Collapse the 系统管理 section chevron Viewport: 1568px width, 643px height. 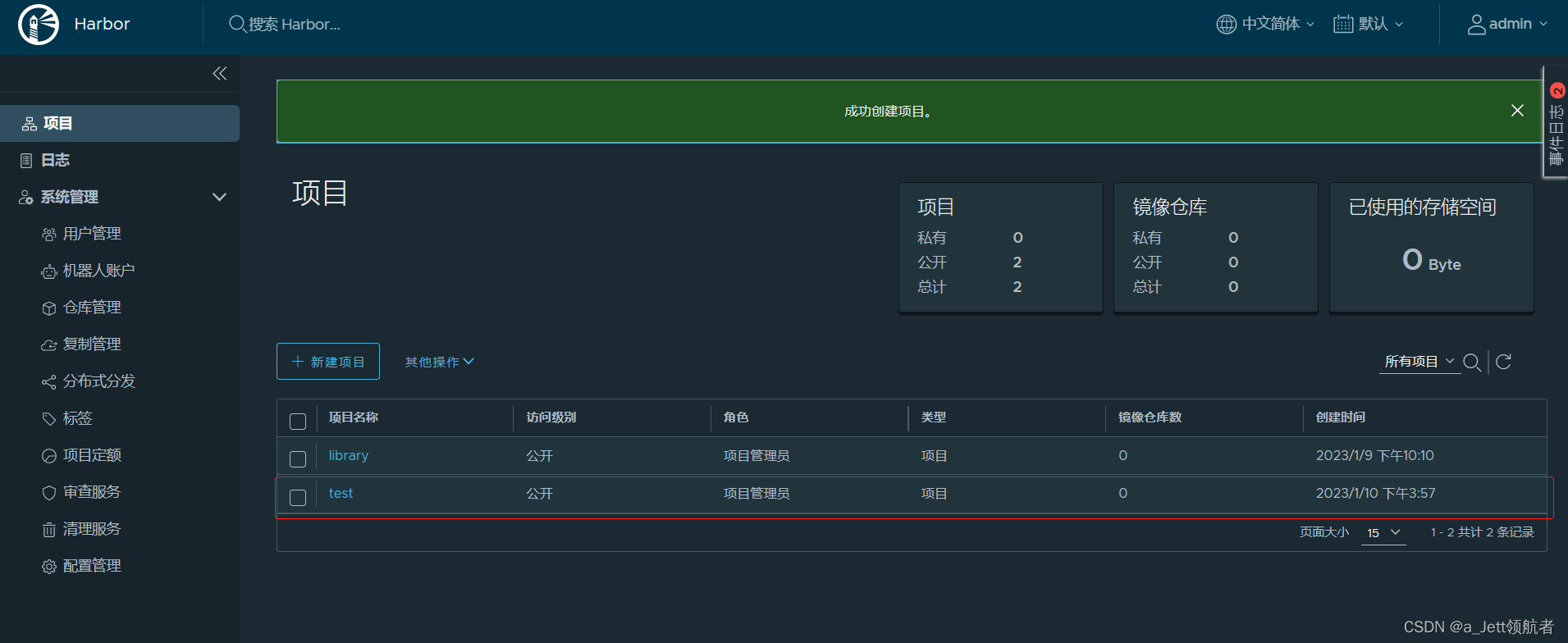pyautogui.click(x=219, y=197)
